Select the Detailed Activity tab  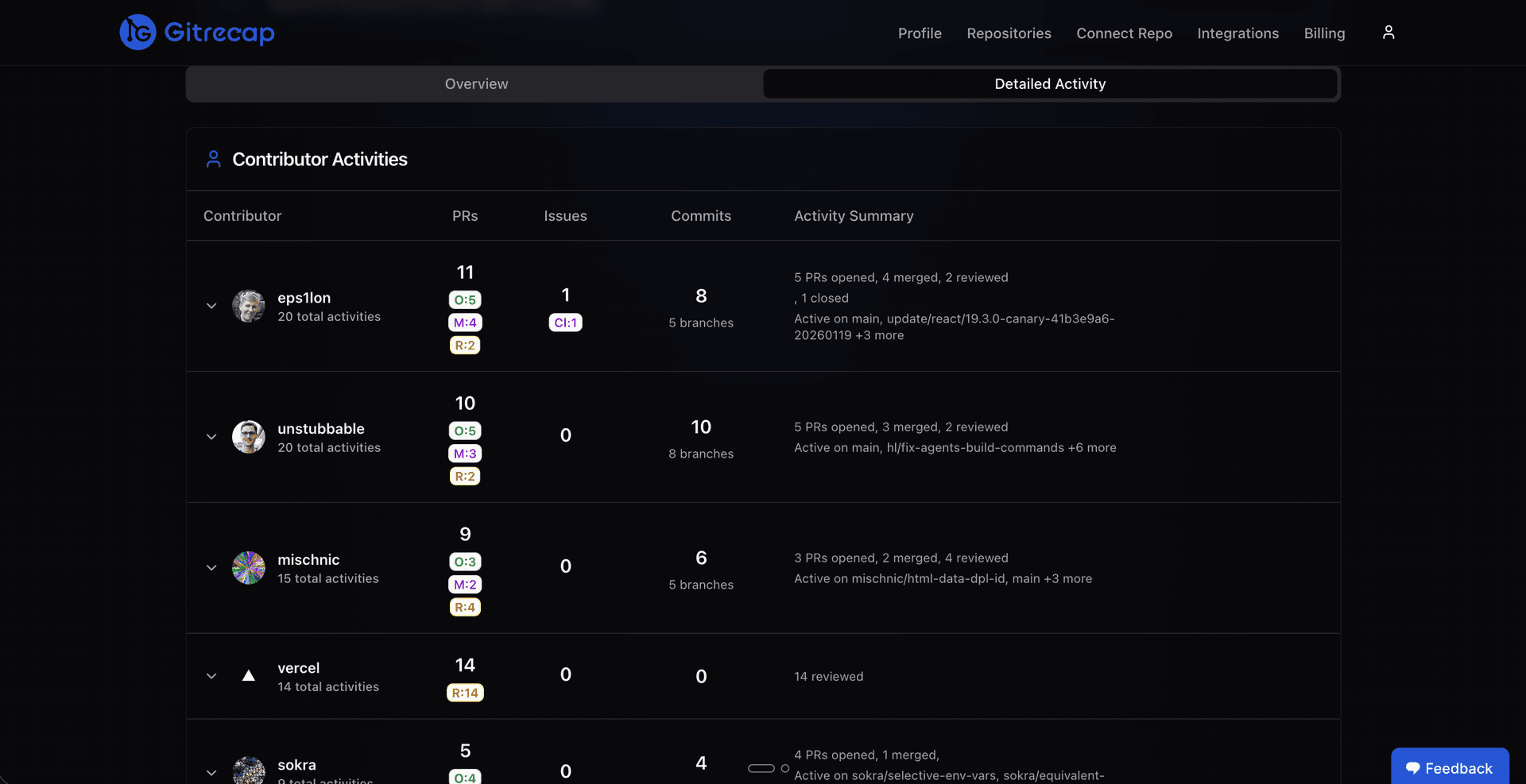(x=1050, y=83)
